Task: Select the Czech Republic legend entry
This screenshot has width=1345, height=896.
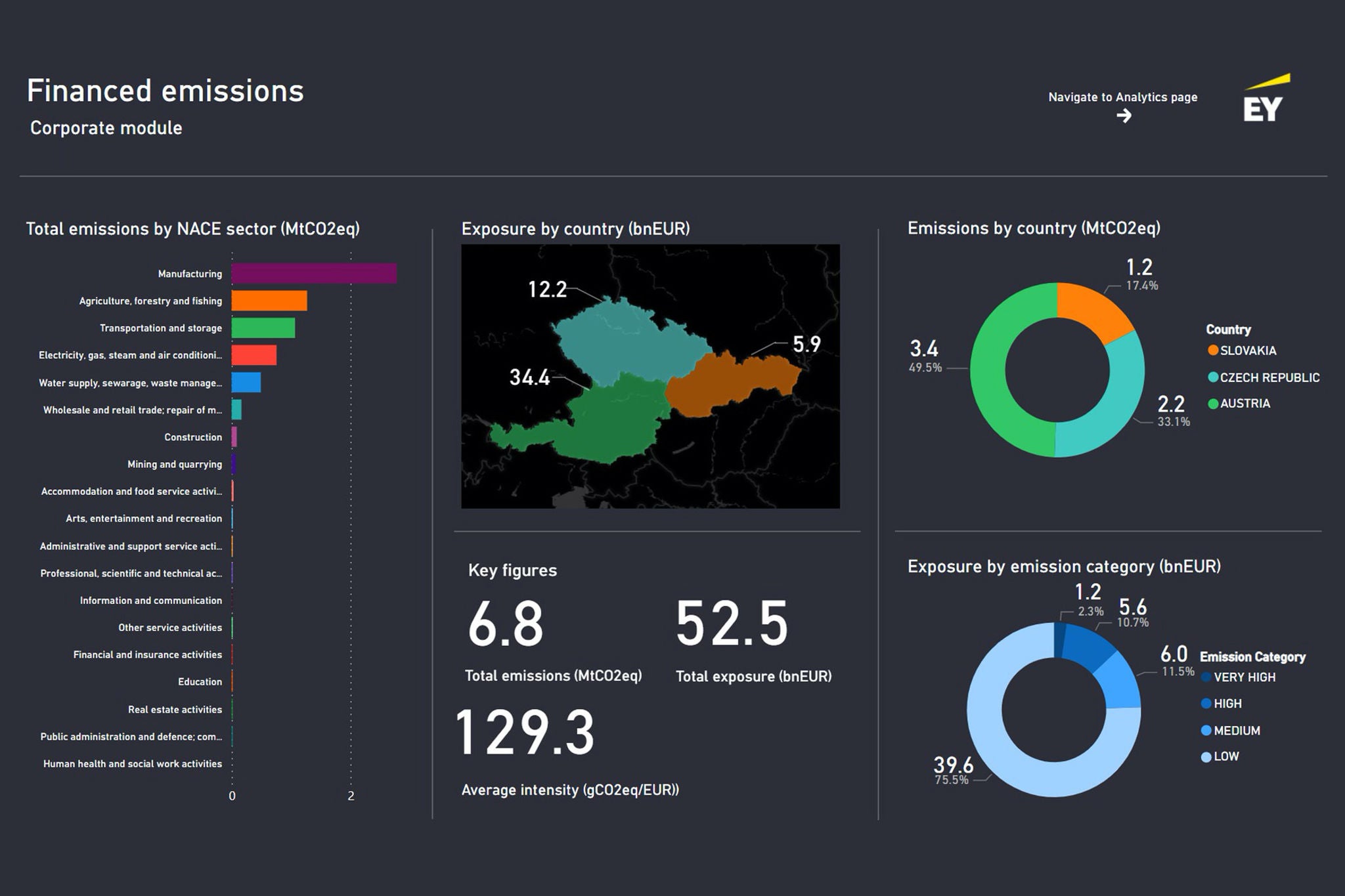Action: [1268, 377]
